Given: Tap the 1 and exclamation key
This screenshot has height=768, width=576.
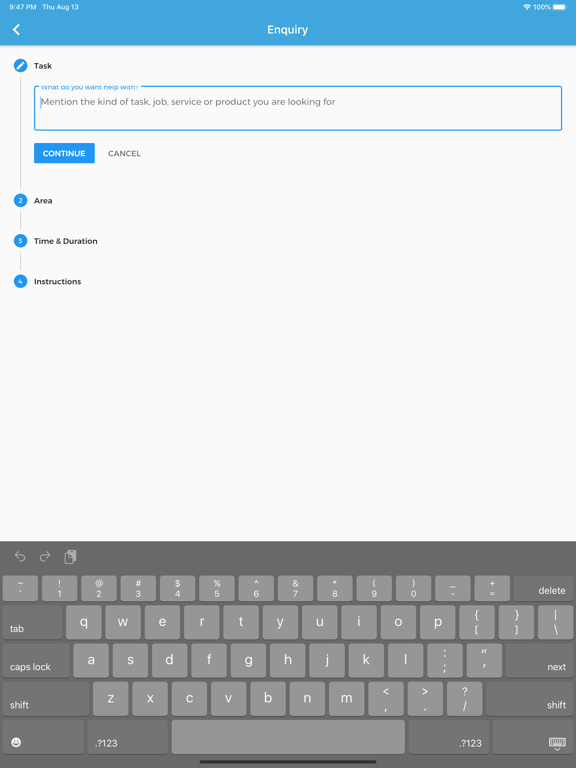Looking at the screenshot, I should [59, 588].
